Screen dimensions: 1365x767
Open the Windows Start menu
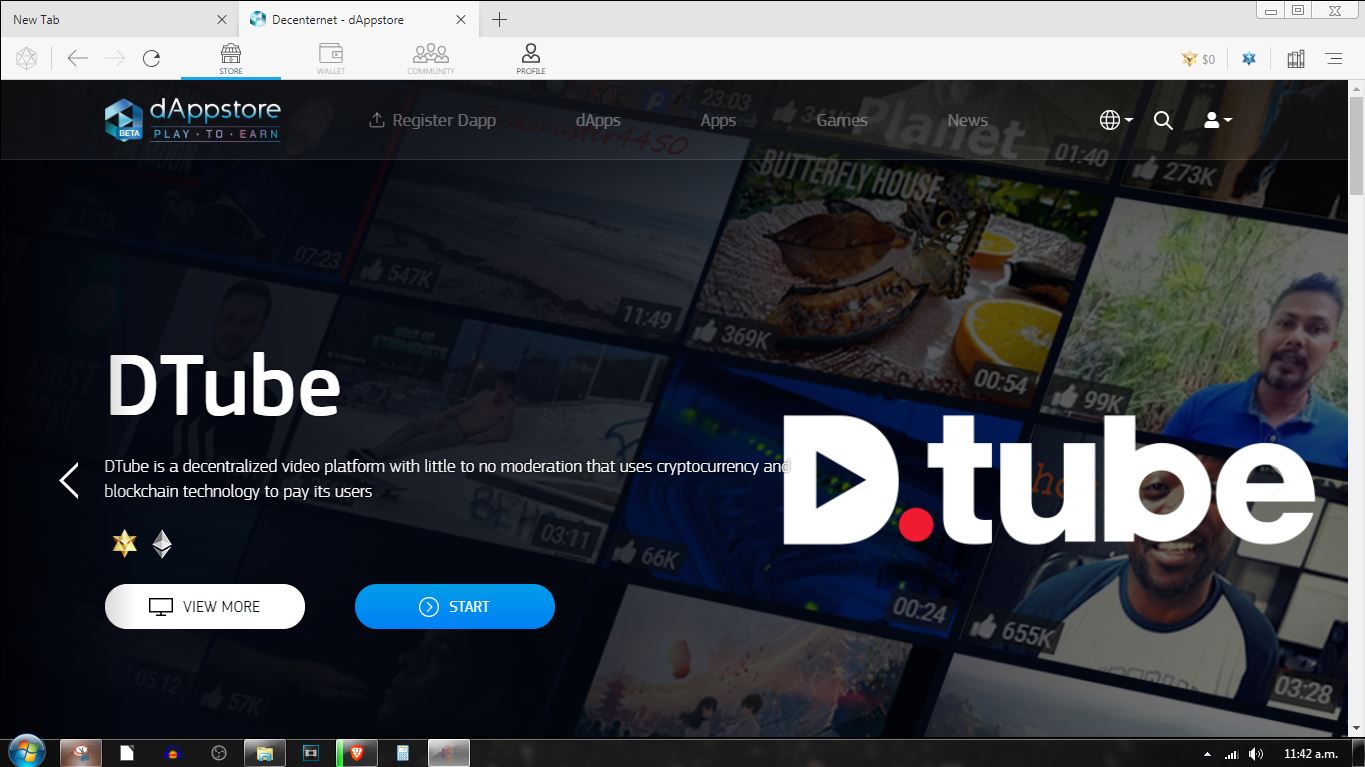[x=26, y=753]
